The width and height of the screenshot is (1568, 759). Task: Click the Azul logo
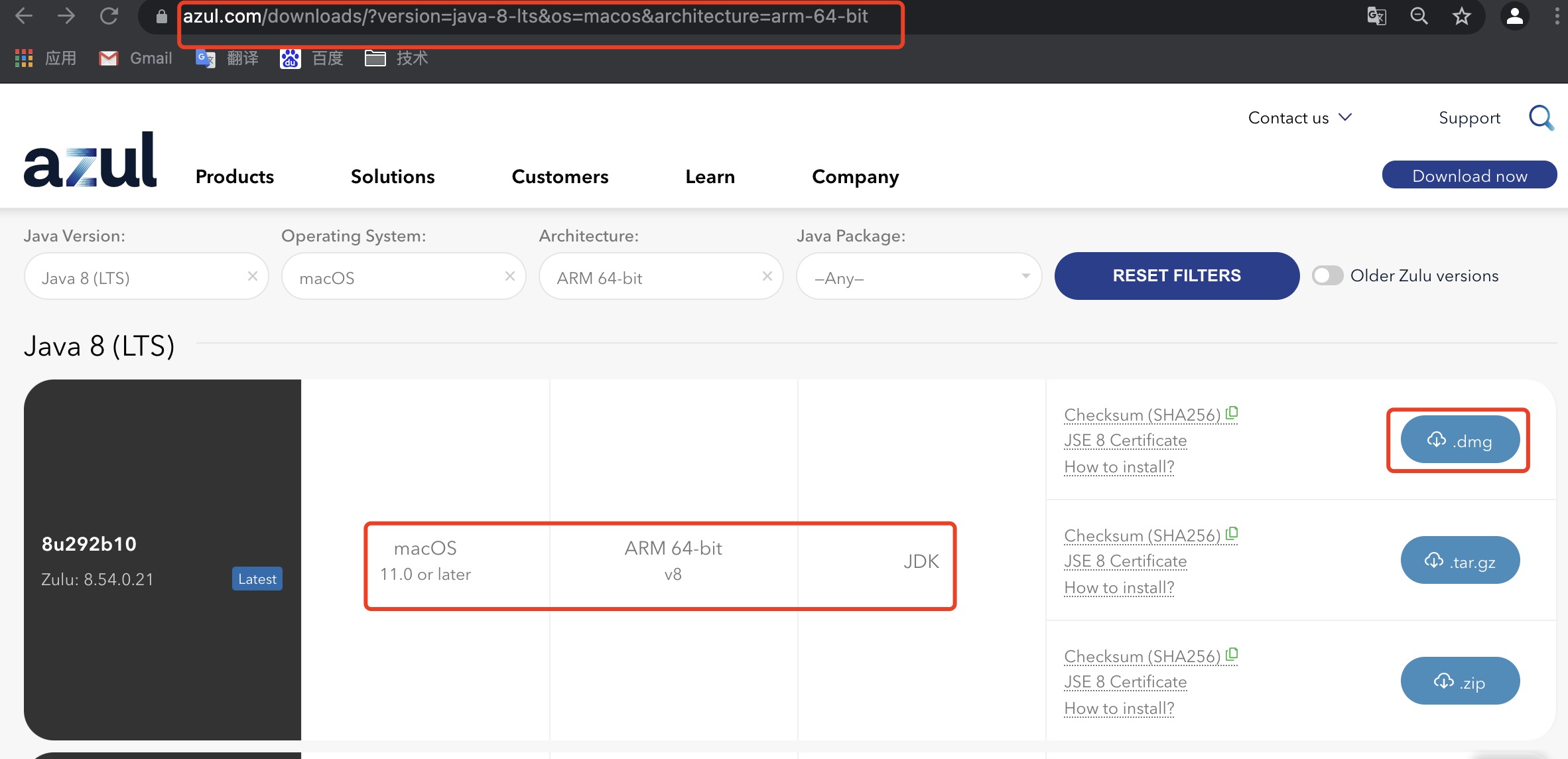90,159
